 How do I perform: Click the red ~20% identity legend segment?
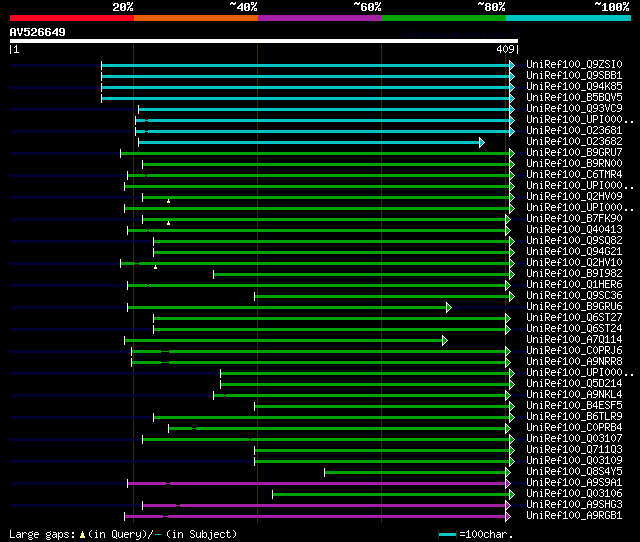72,18
